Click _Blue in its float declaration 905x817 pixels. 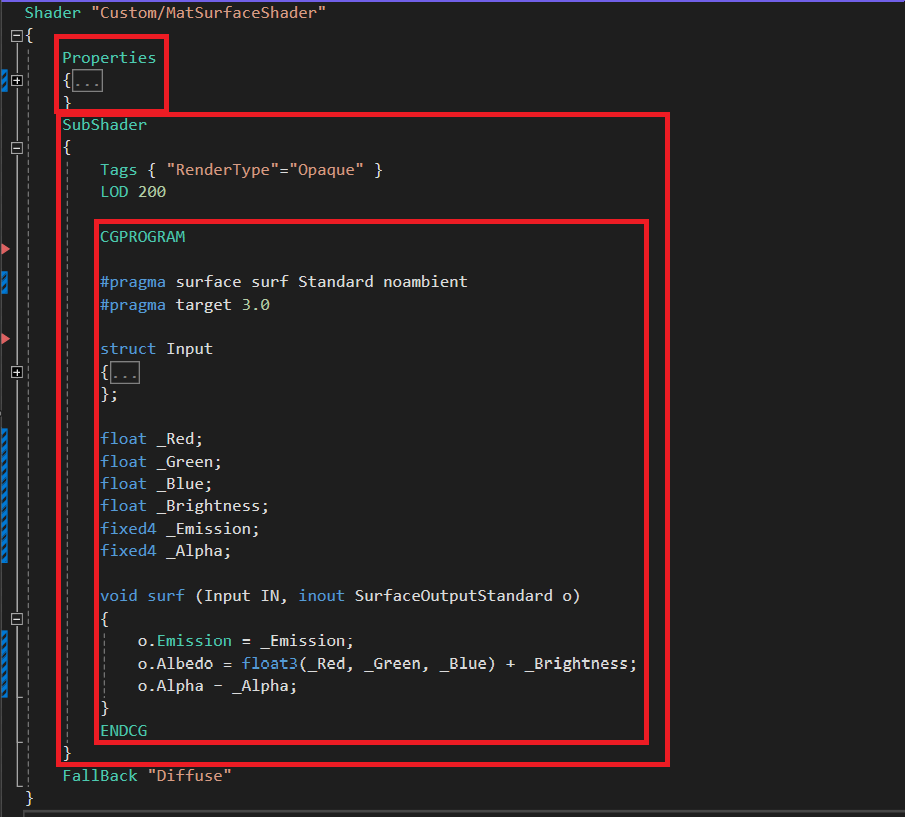180,484
